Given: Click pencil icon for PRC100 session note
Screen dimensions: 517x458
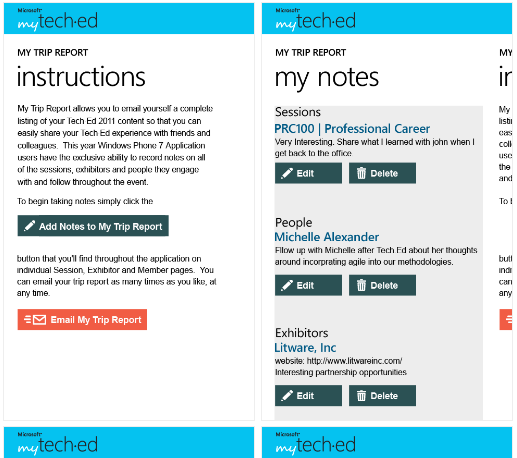Looking at the screenshot, I should pos(287,173).
